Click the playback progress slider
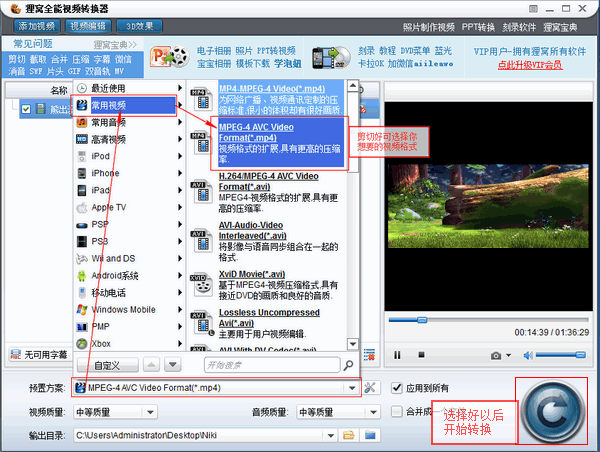The width and height of the screenshot is (600, 452). [489, 320]
